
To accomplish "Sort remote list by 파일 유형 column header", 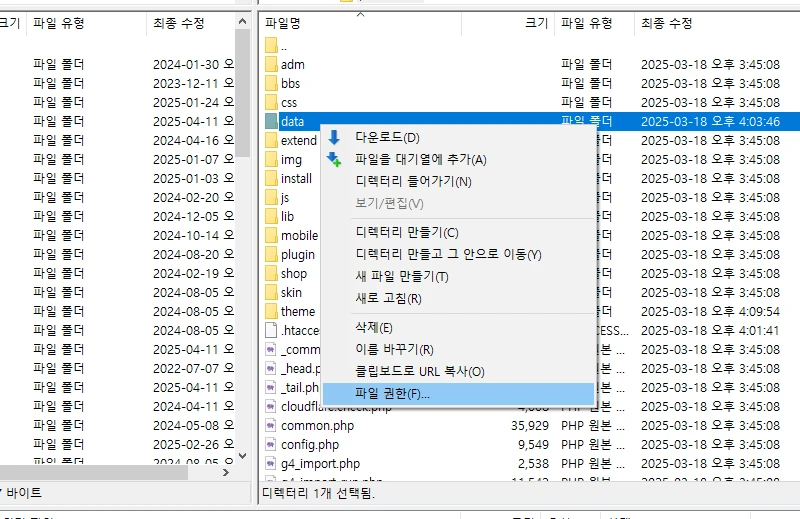I will pos(594,23).
